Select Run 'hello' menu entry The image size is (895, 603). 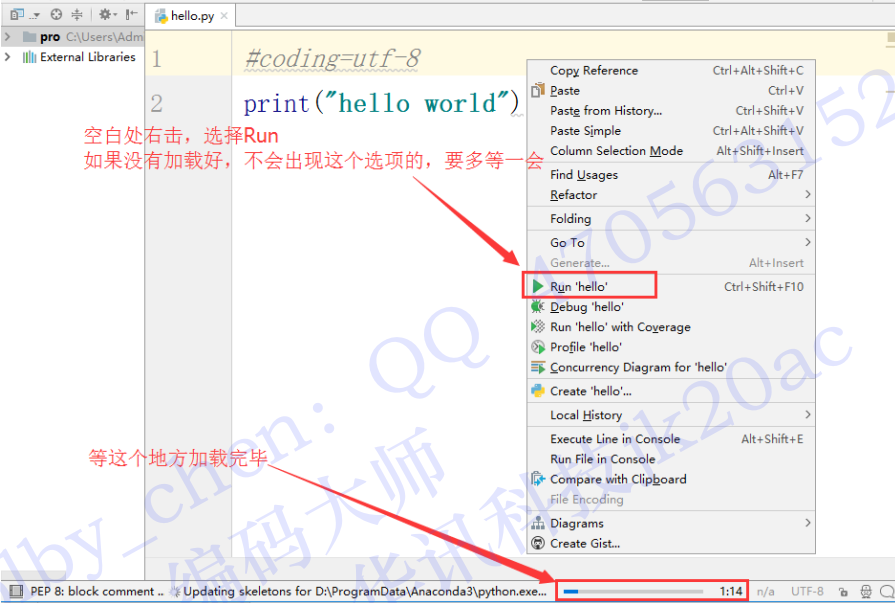(x=671, y=286)
